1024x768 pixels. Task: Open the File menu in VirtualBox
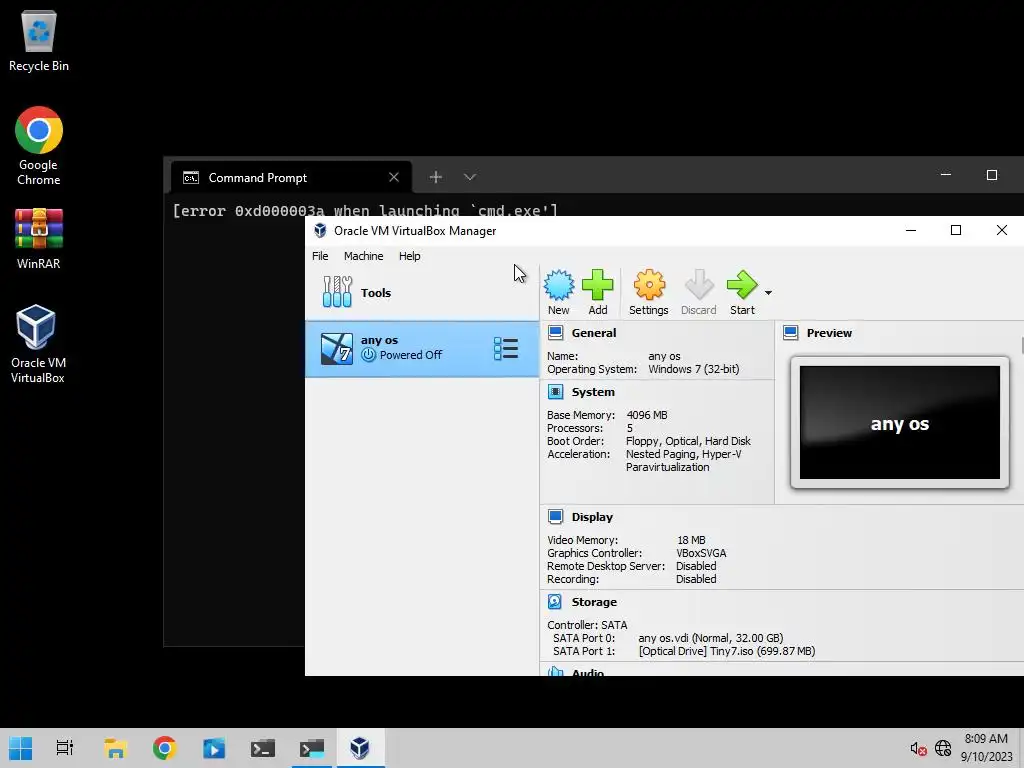[x=320, y=256]
